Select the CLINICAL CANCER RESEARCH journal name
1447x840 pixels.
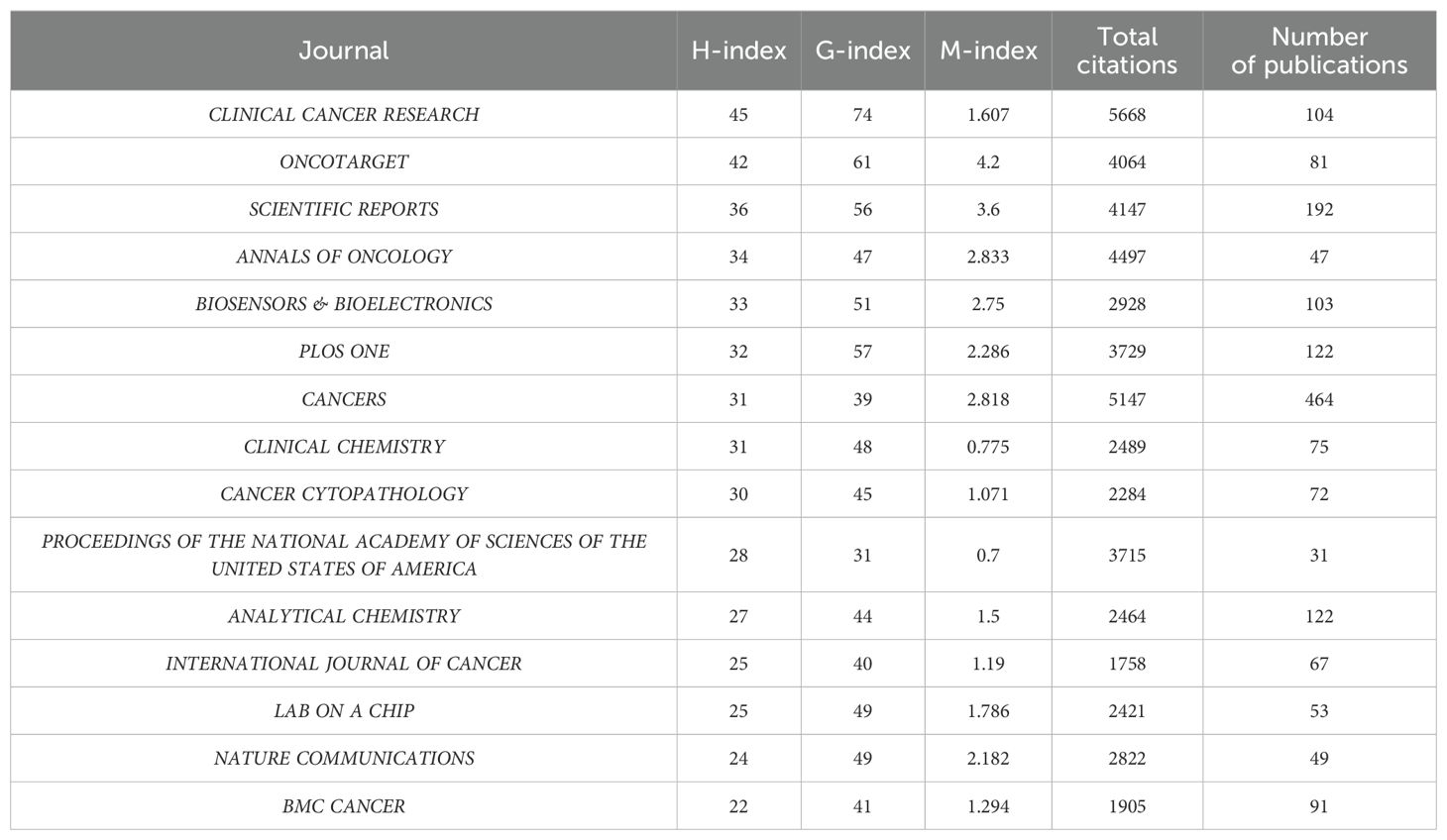[x=344, y=115]
